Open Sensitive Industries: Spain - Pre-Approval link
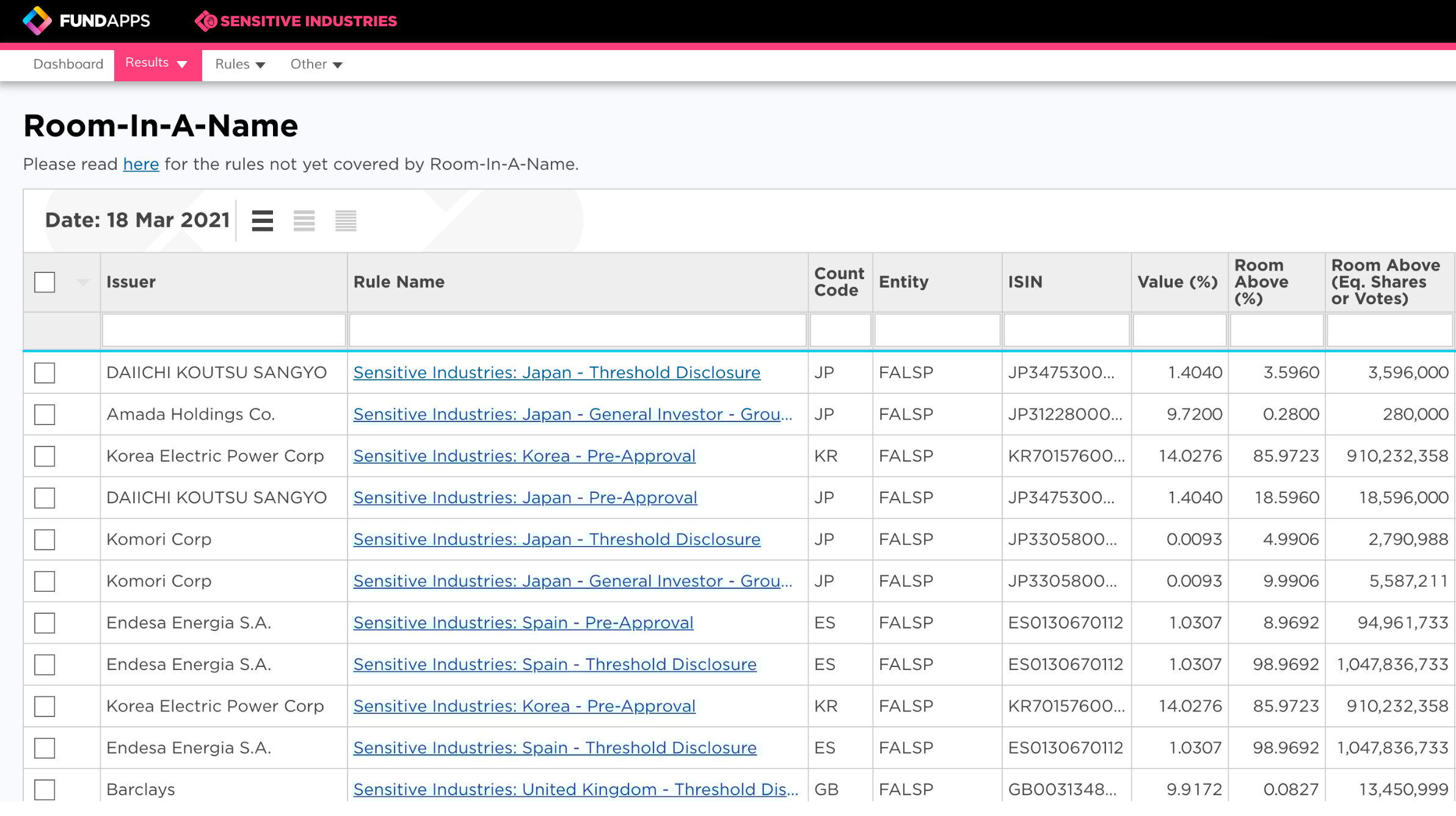Image resolution: width=1456 pixels, height=816 pixels. click(x=523, y=623)
